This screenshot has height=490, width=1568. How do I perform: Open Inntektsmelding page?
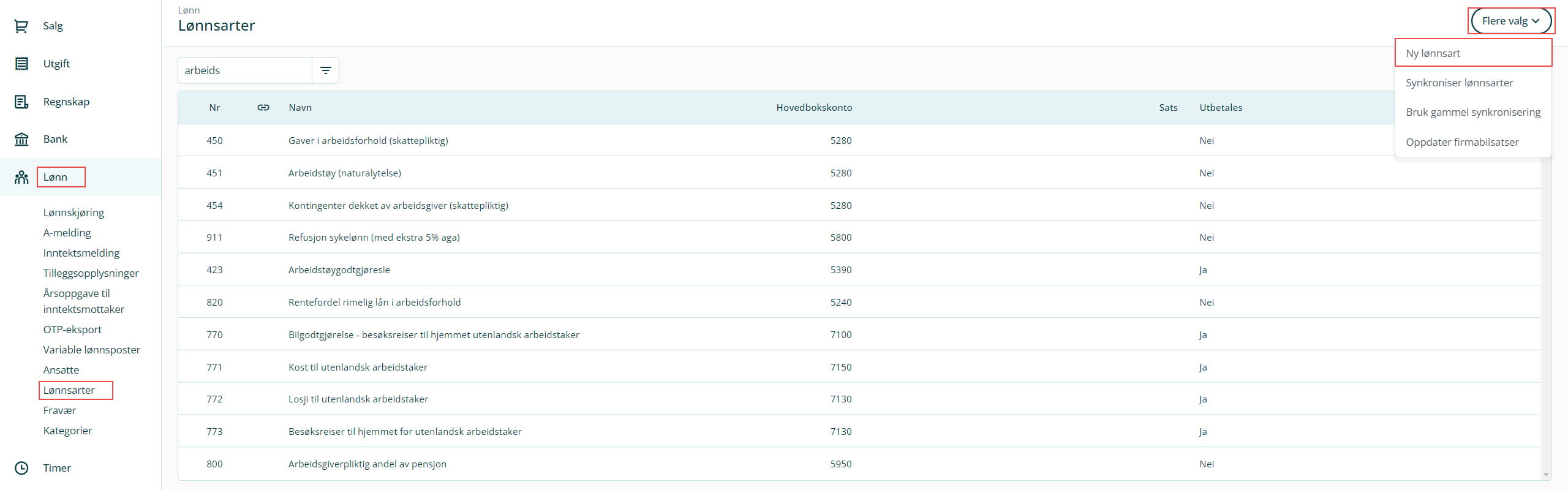click(81, 253)
